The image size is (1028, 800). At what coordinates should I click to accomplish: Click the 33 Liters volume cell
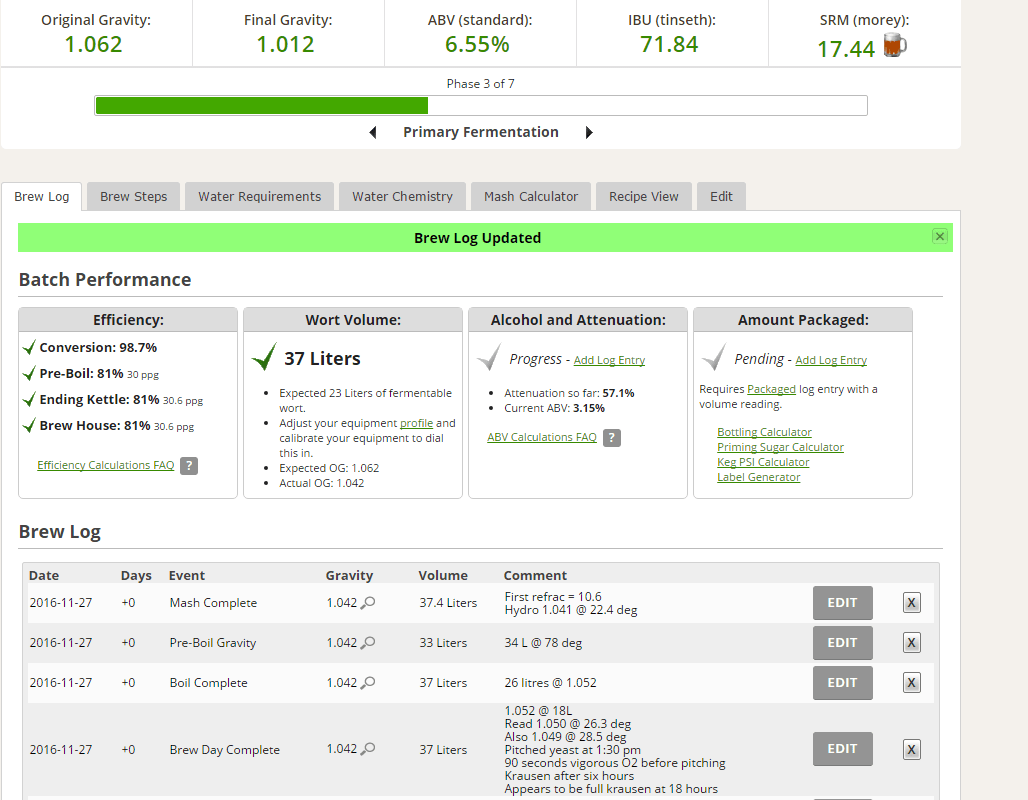443,643
